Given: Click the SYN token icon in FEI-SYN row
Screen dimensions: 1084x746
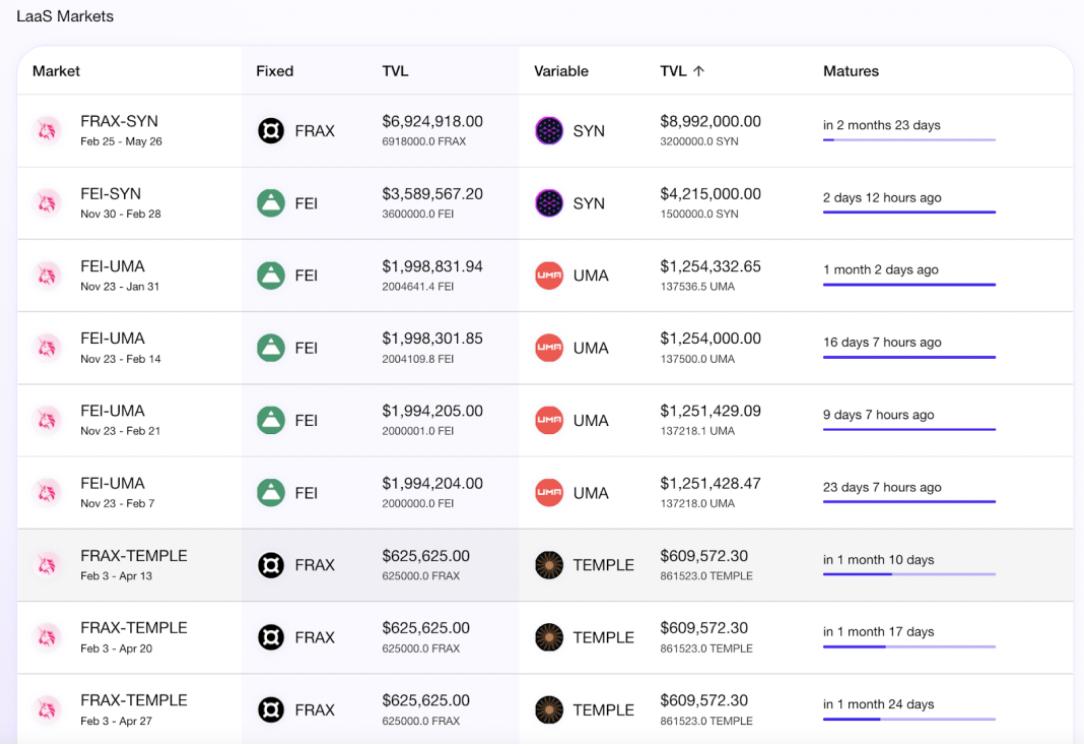Looking at the screenshot, I should 549,203.
